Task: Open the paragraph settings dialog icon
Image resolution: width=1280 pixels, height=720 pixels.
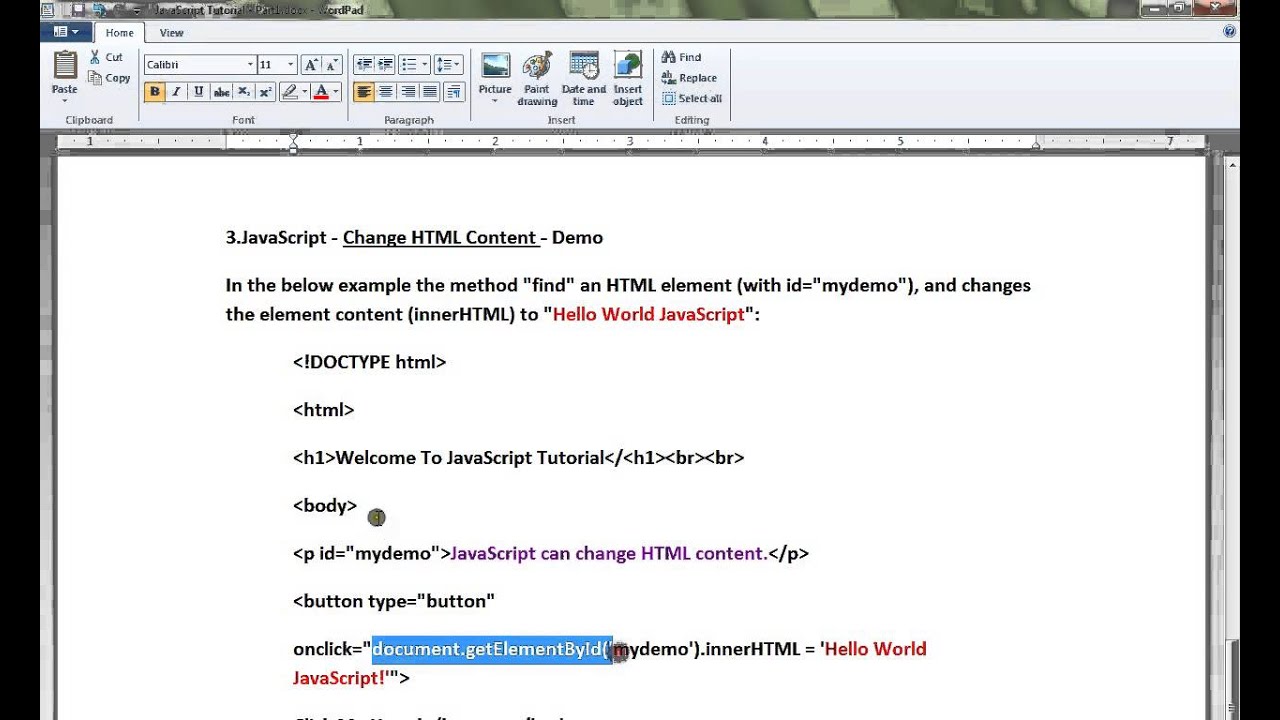Action: tap(453, 92)
